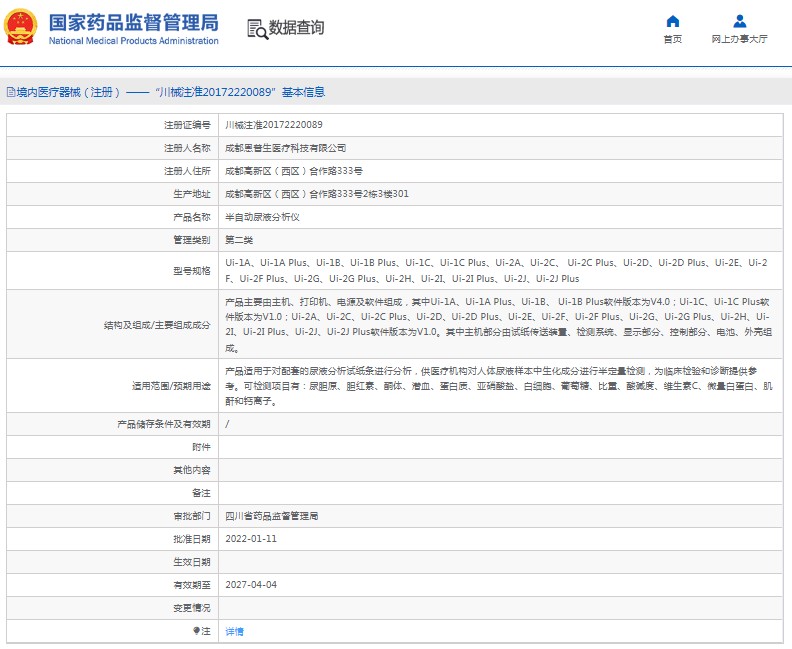Image resolution: width=792 pixels, height=649 pixels.
Task: Click the 生产地址 label
Action: tap(192, 194)
